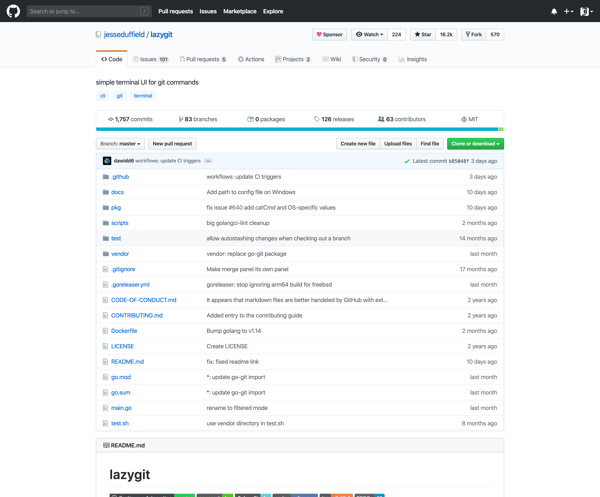
Task: Switch to the Issues tab
Action: (x=150, y=59)
